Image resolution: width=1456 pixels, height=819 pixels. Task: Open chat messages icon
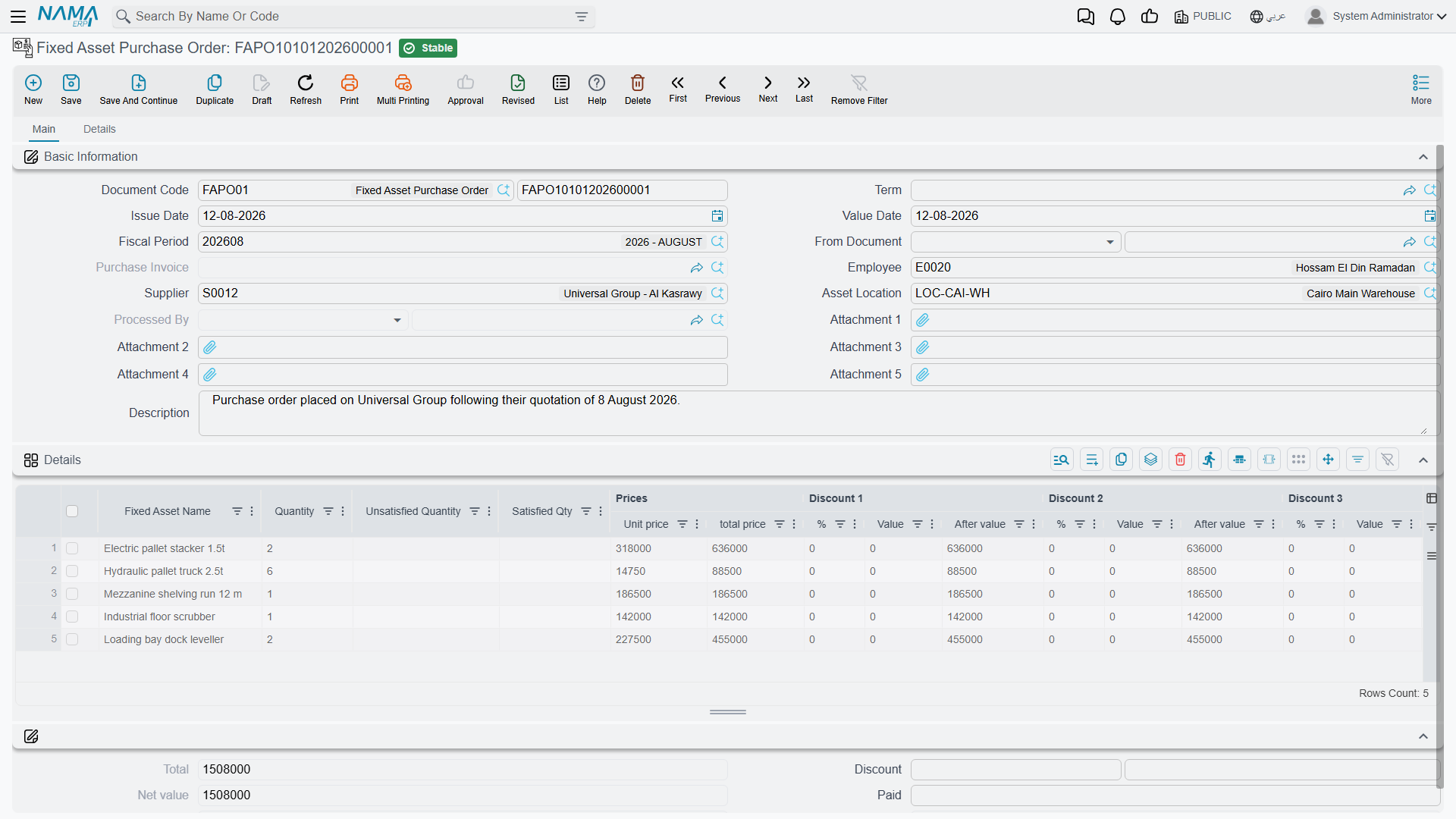pos(1086,17)
